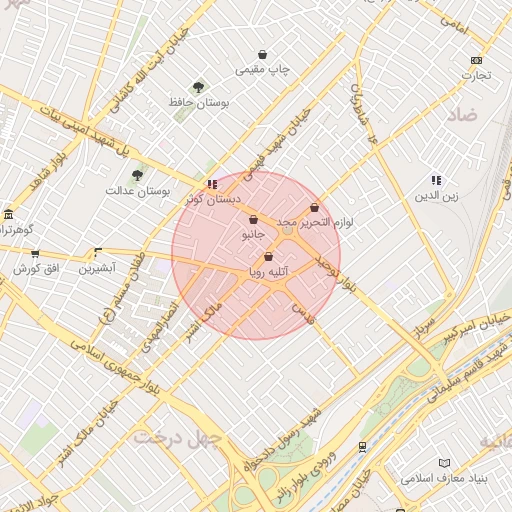Click the roundabout inside the red circle
This screenshot has width=512, height=512.
pyautogui.click(x=287, y=230)
